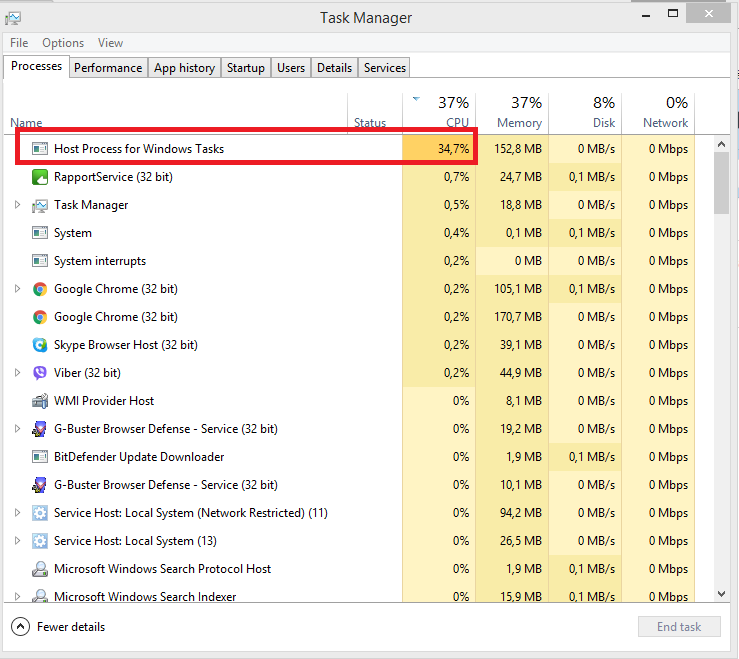This screenshot has width=739, height=659.
Task: Click the BitDefender Update Downloader icon
Action: pyautogui.click(x=40, y=457)
